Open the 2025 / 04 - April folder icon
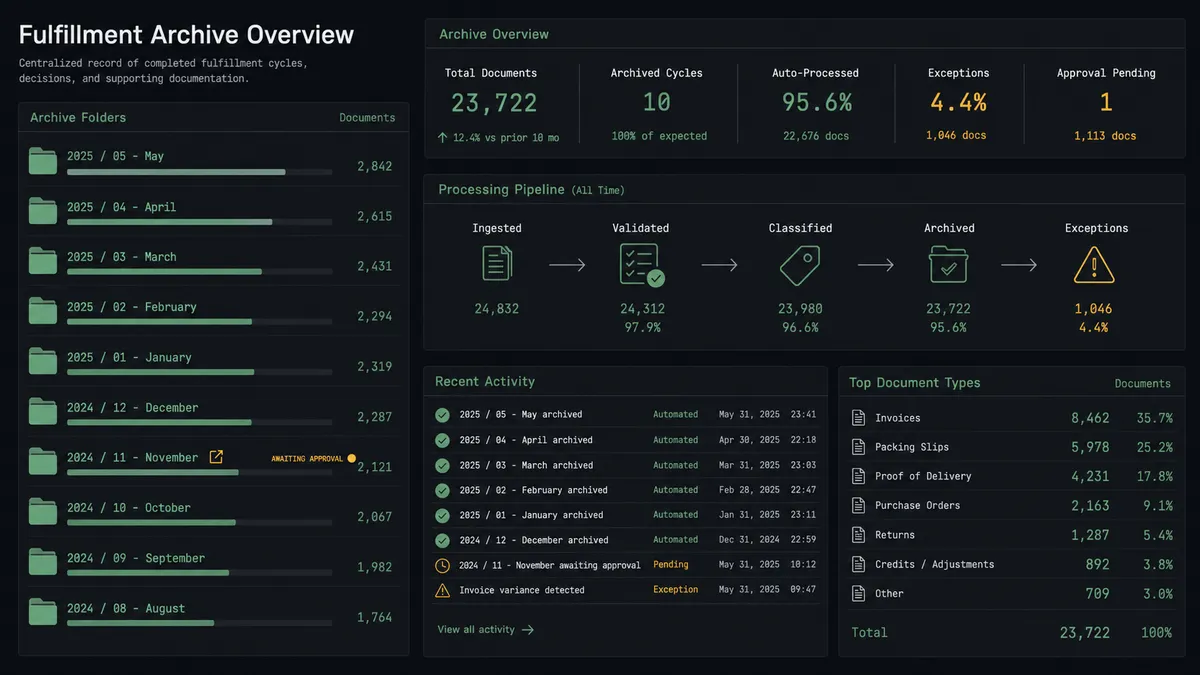The image size is (1200, 675). pos(43,211)
